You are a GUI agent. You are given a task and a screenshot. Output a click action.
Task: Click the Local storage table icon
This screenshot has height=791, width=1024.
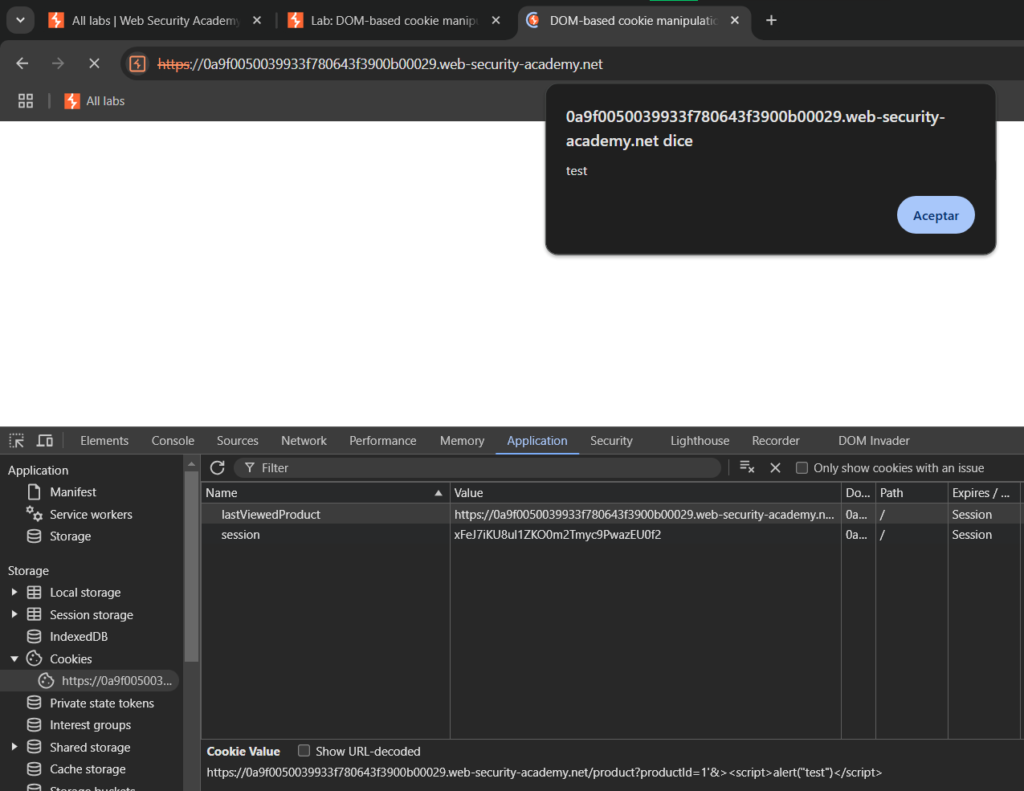click(x=34, y=592)
